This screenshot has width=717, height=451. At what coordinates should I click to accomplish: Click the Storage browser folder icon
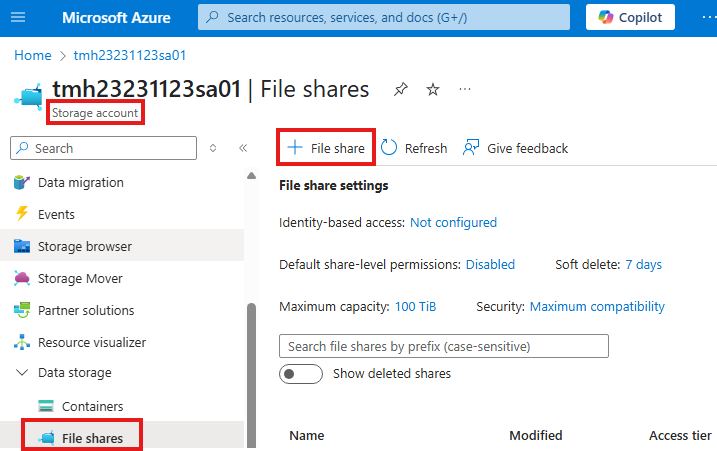[22, 246]
